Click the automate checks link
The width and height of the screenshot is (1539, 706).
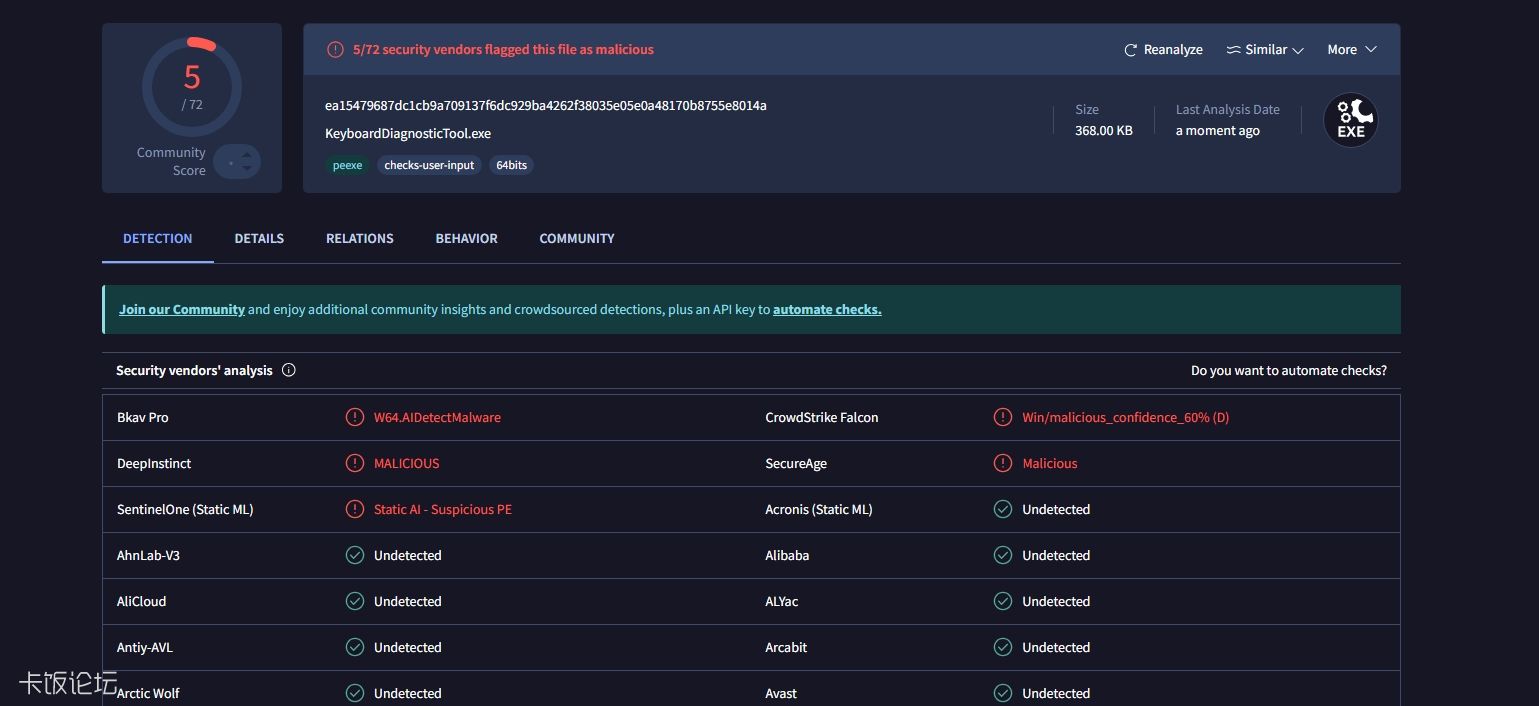[x=827, y=309]
